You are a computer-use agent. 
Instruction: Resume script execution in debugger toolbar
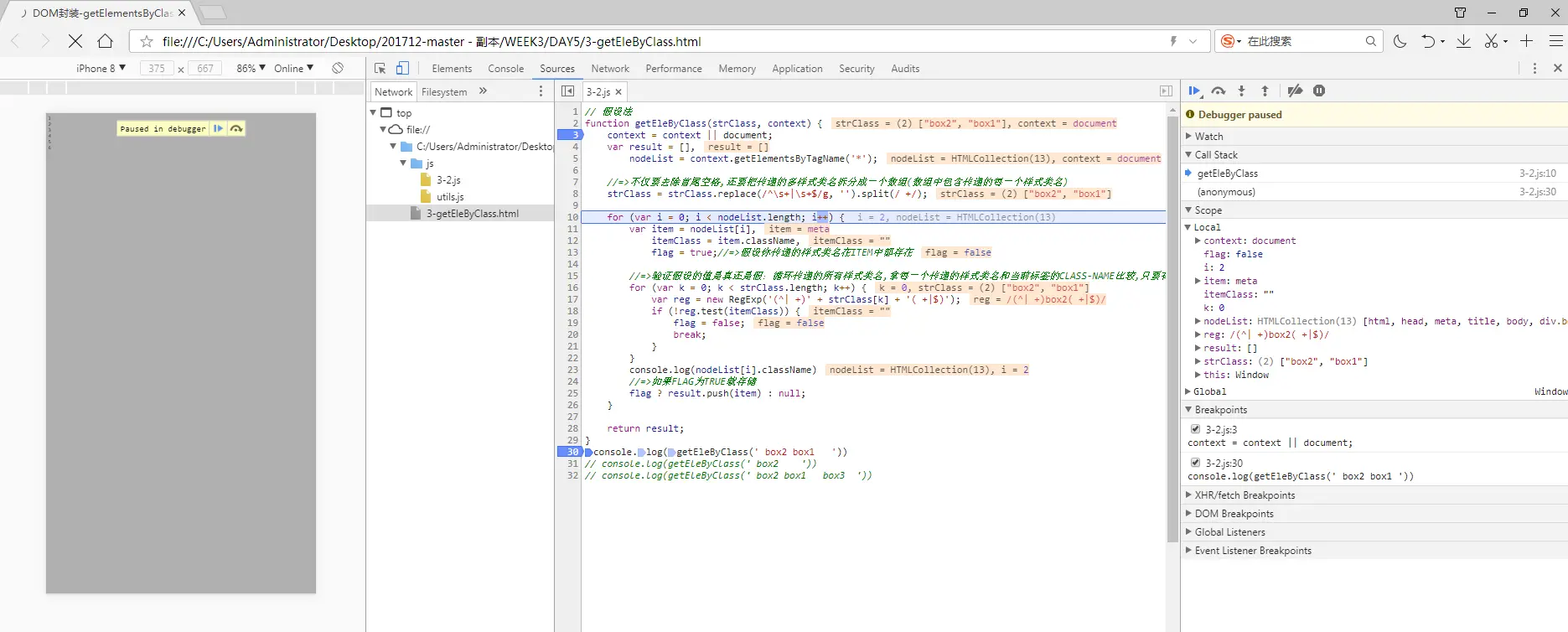(1194, 91)
